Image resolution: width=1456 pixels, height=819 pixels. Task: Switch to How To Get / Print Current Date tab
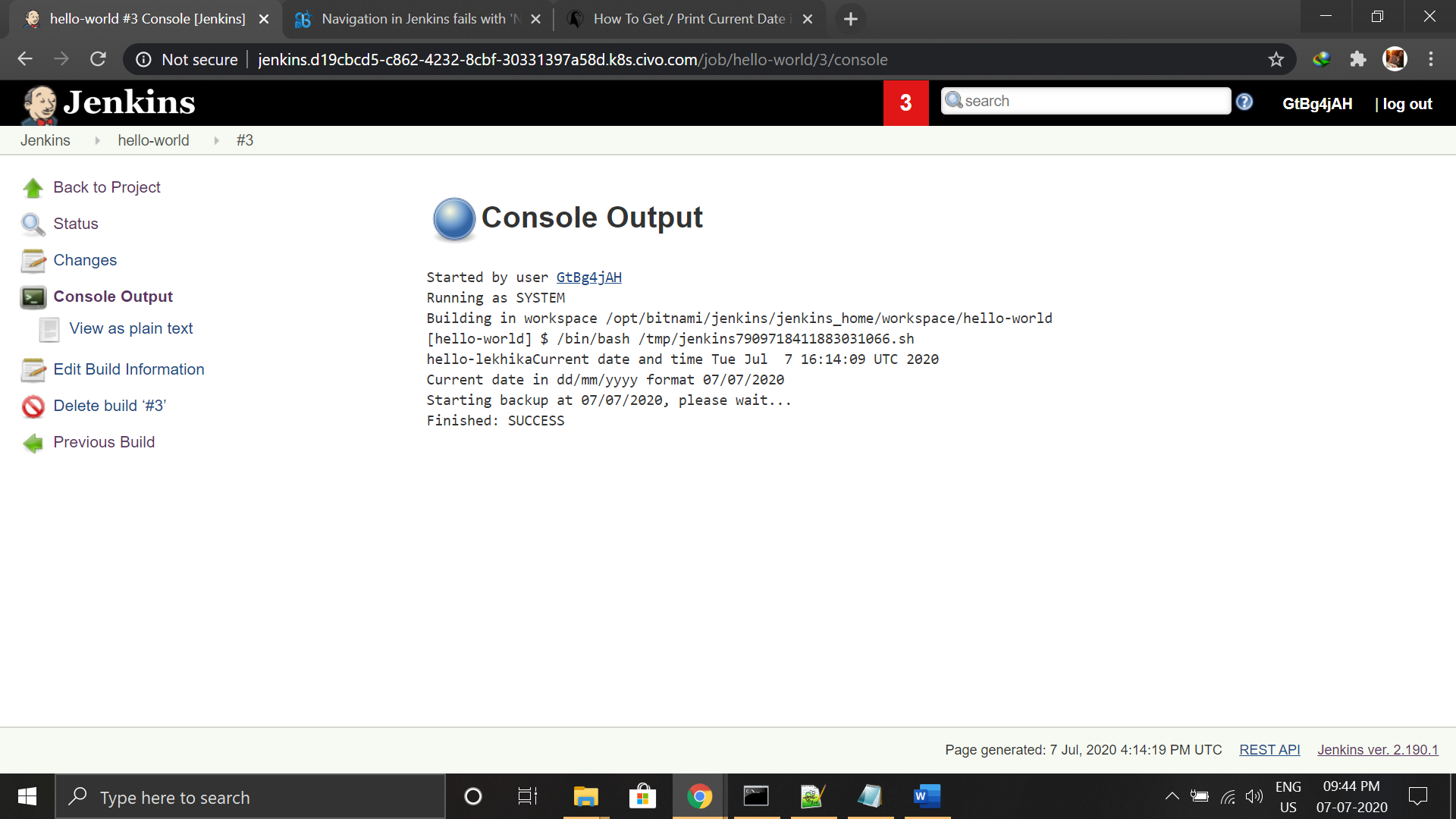coord(688,19)
